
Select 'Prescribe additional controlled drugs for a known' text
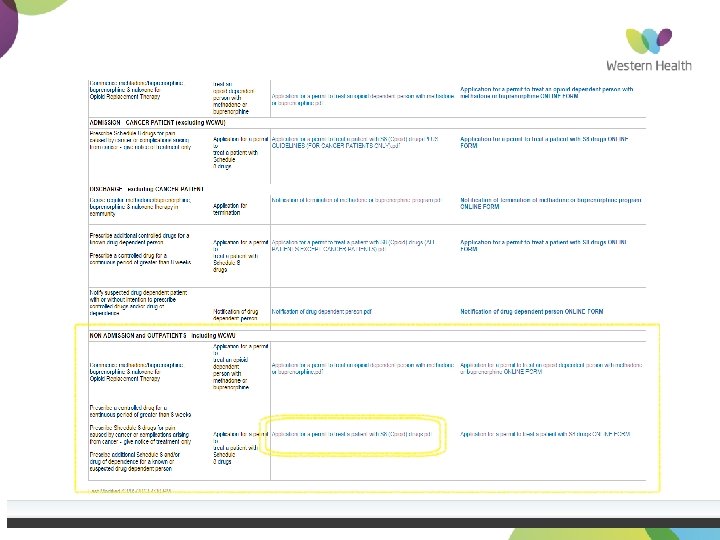139,239
